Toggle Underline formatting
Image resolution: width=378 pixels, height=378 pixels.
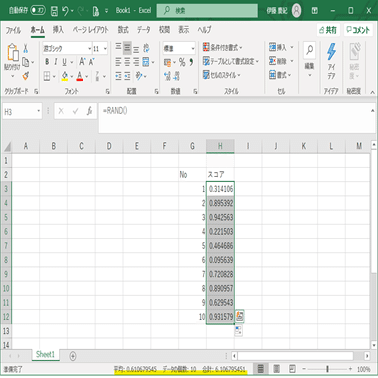pyautogui.click(x=64, y=62)
